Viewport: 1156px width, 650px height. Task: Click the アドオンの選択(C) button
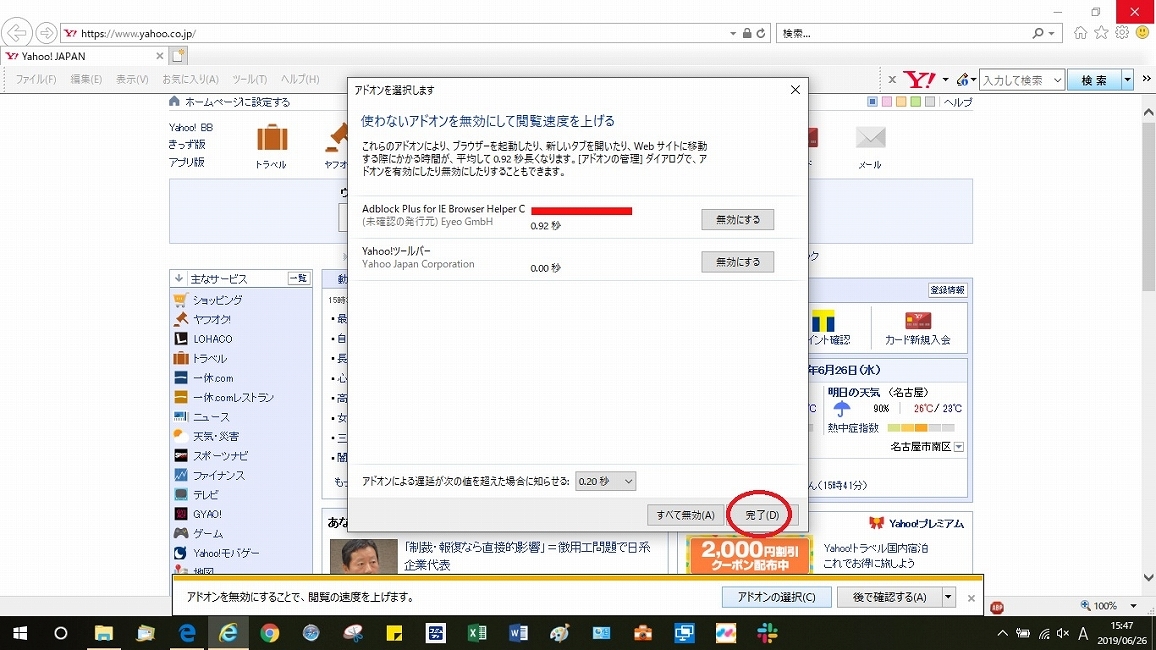[776, 597]
